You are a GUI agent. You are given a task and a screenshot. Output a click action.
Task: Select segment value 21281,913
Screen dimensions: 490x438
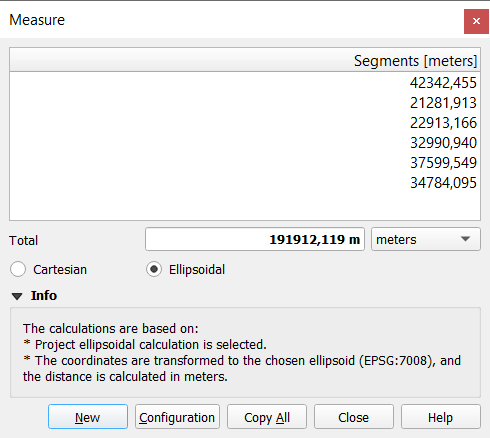pos(443,103)
